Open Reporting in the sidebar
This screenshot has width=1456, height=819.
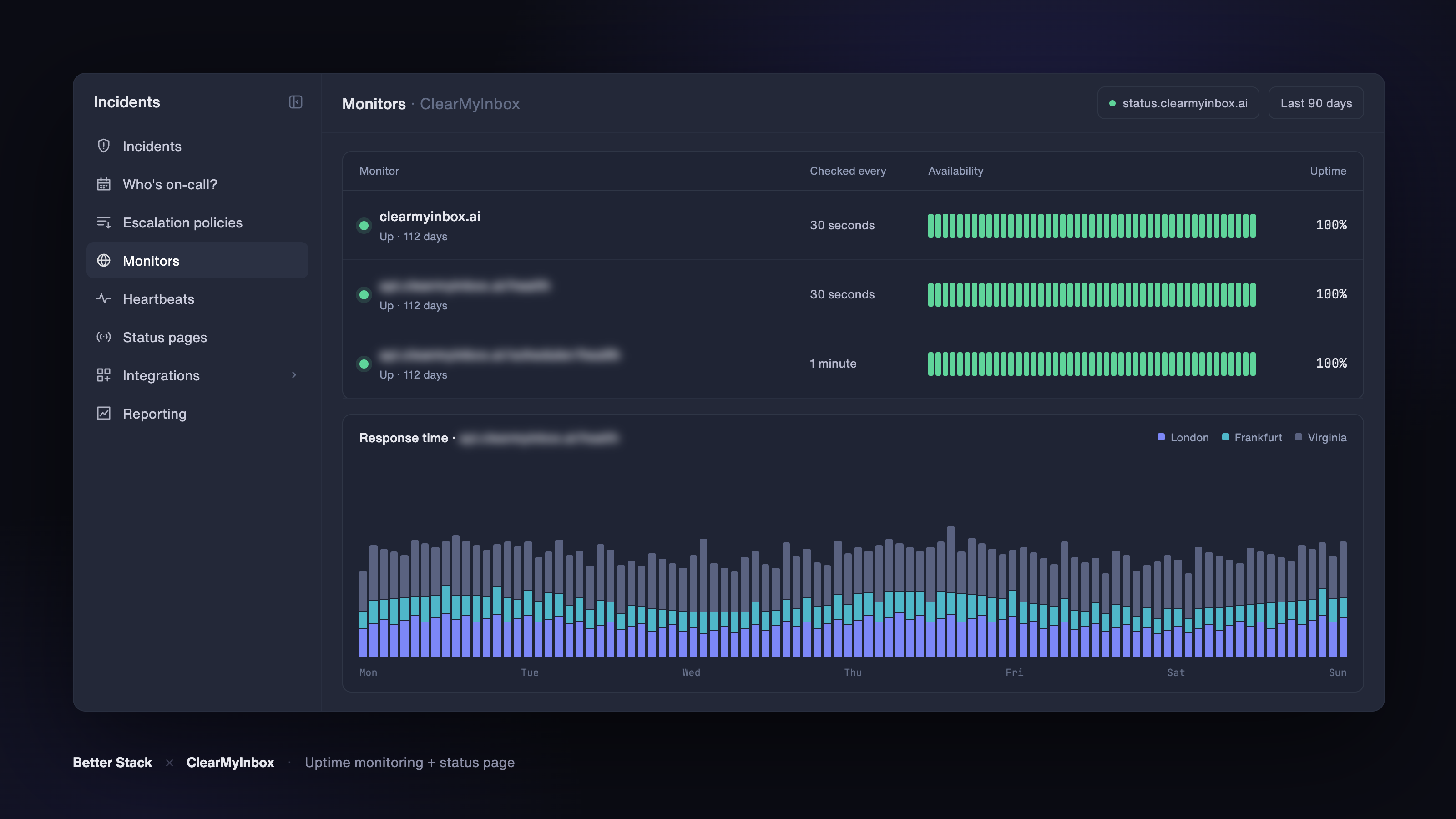tap(197, 414)
